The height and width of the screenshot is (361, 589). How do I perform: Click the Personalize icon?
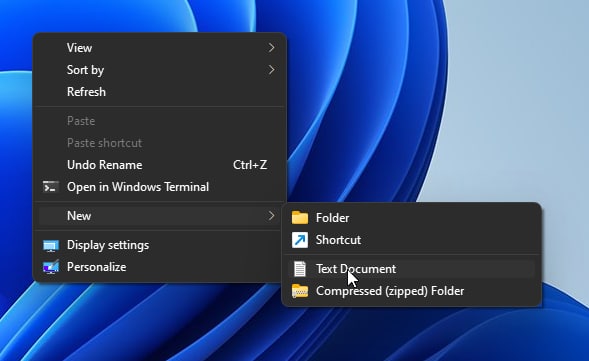click(51, 267)
